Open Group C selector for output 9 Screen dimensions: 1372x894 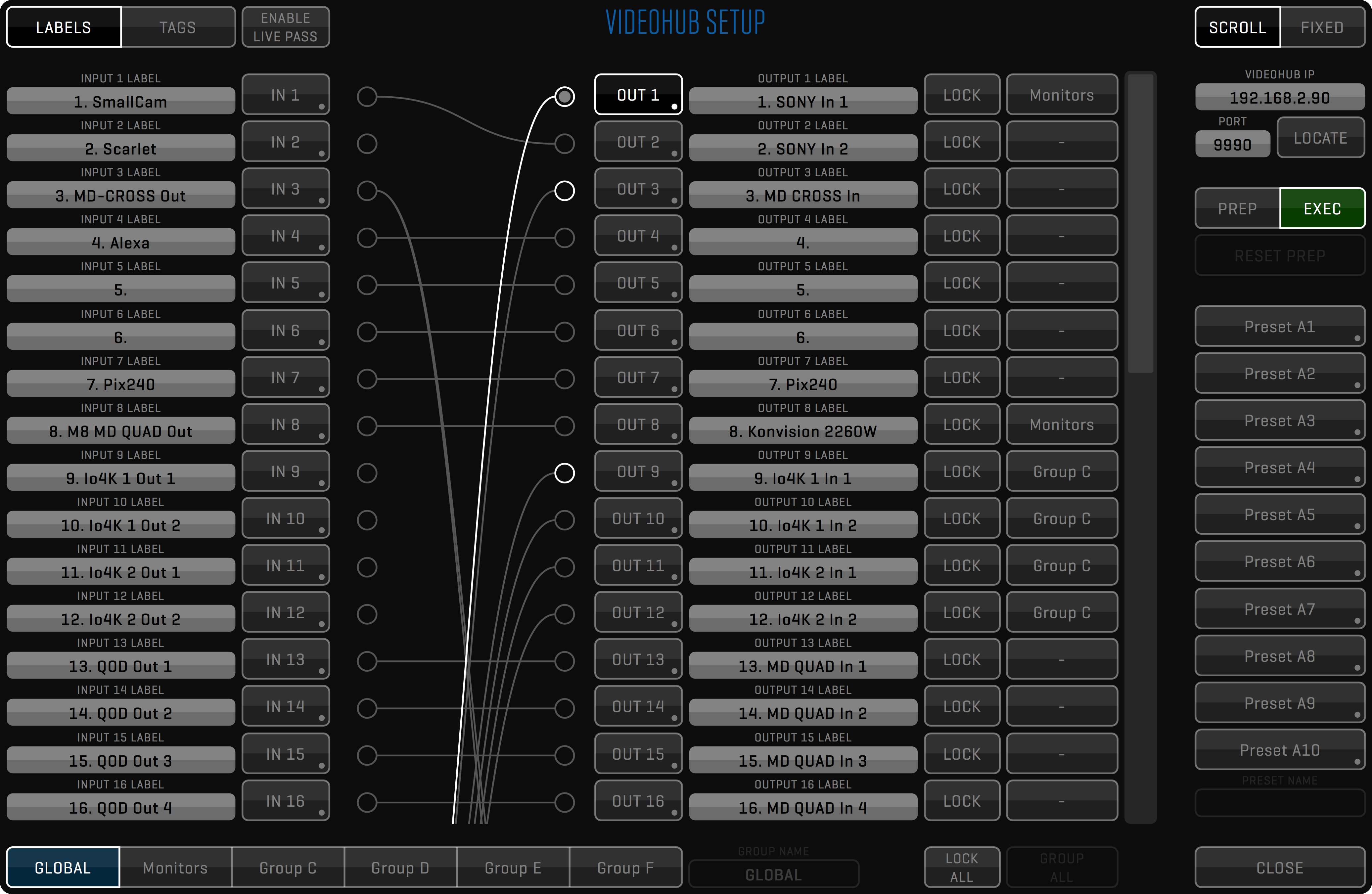[x=1061, y=471]
